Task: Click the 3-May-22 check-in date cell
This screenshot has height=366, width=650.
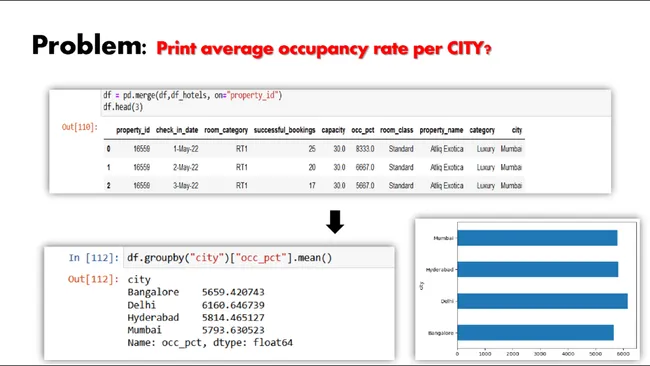Action: (x=186, y=186)
